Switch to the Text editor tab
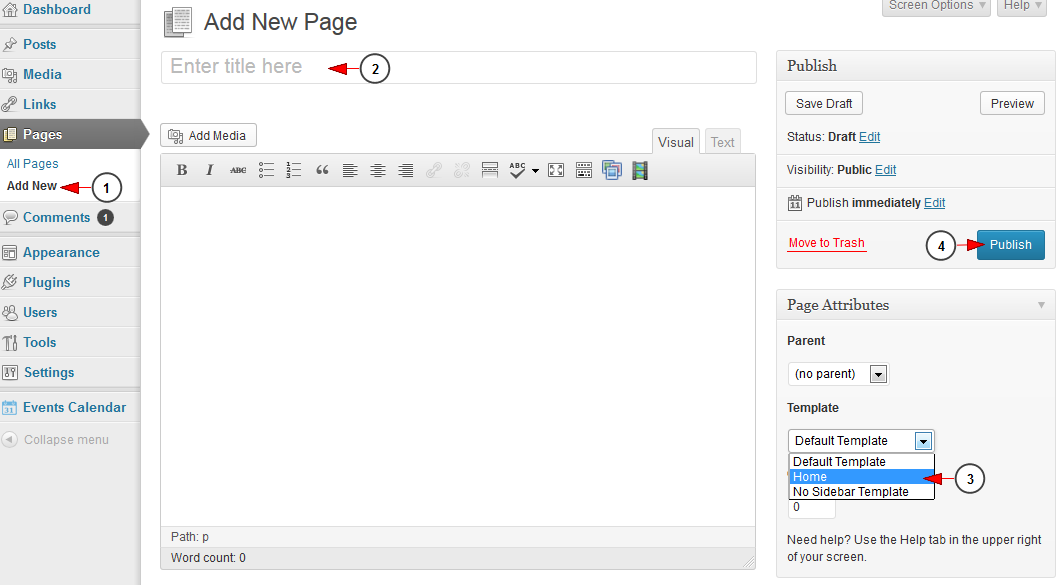The height and width of the screenshot is (585, 1058). click(x=723, y=142)
